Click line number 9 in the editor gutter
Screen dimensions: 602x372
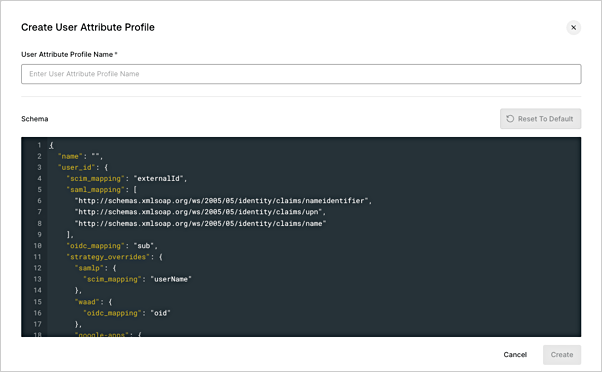click(39, 235)
